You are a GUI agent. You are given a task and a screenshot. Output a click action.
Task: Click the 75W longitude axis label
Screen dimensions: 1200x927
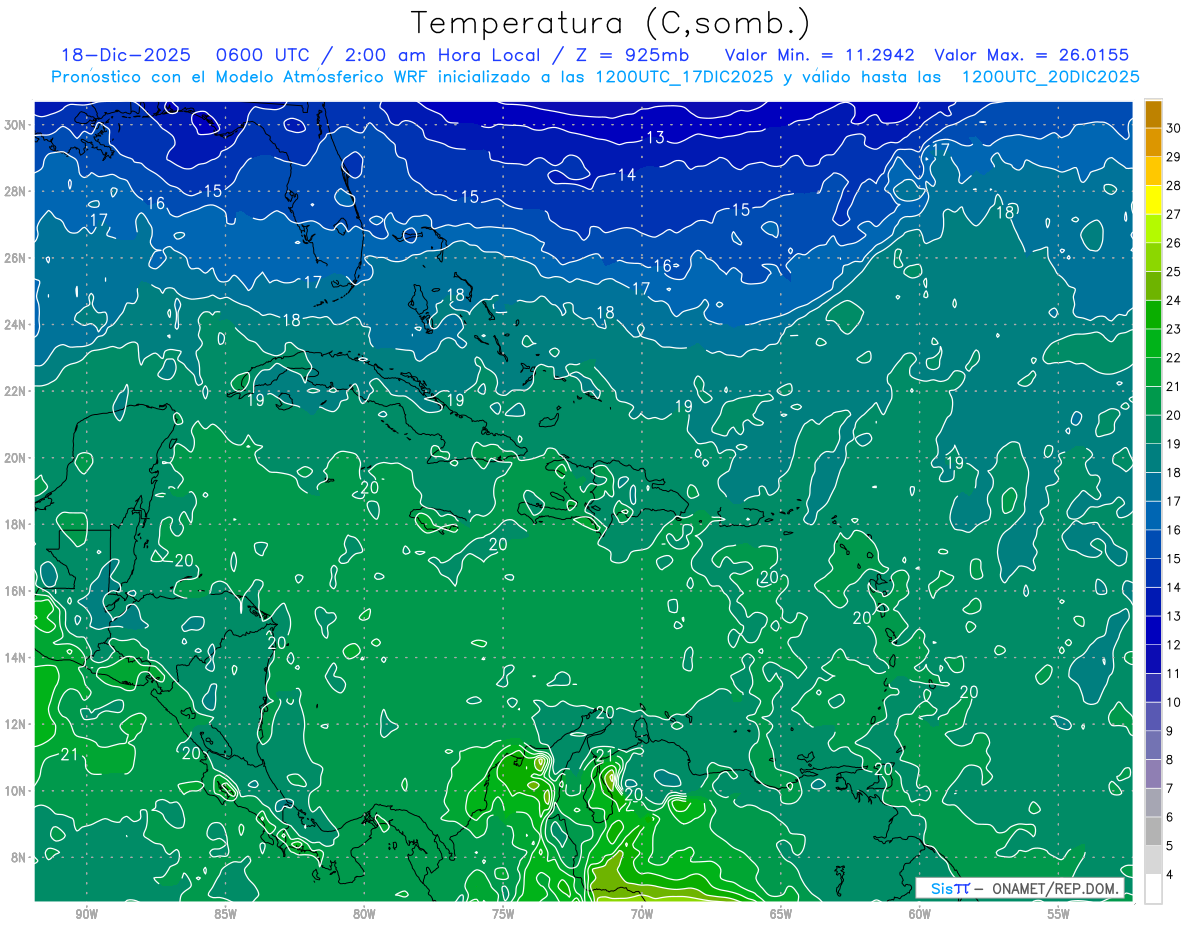503,914
